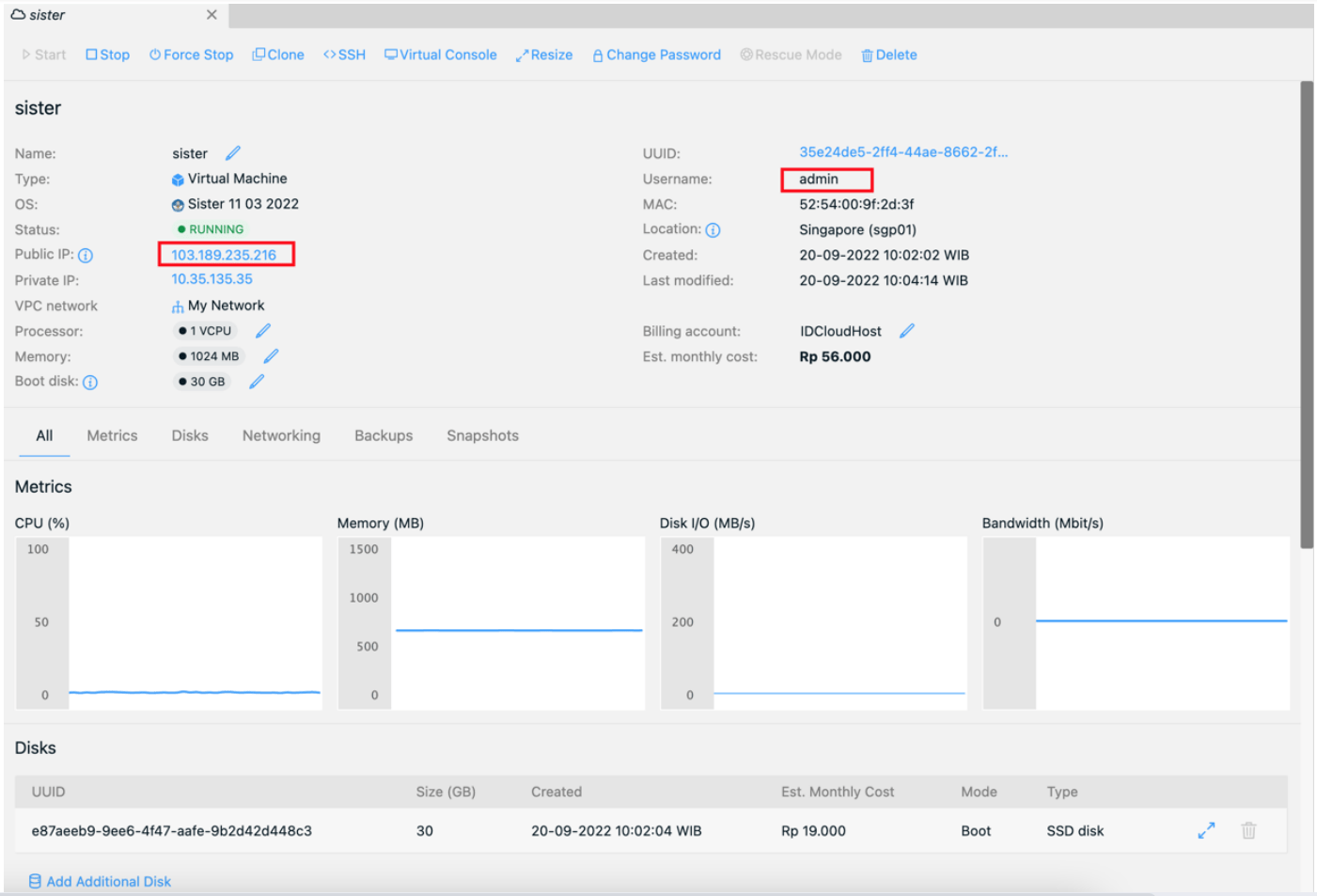The width and height of the screenshot is (1317, 896).
Task: Click the vertical scrollbar on the right
Action: pos(1307,315)
